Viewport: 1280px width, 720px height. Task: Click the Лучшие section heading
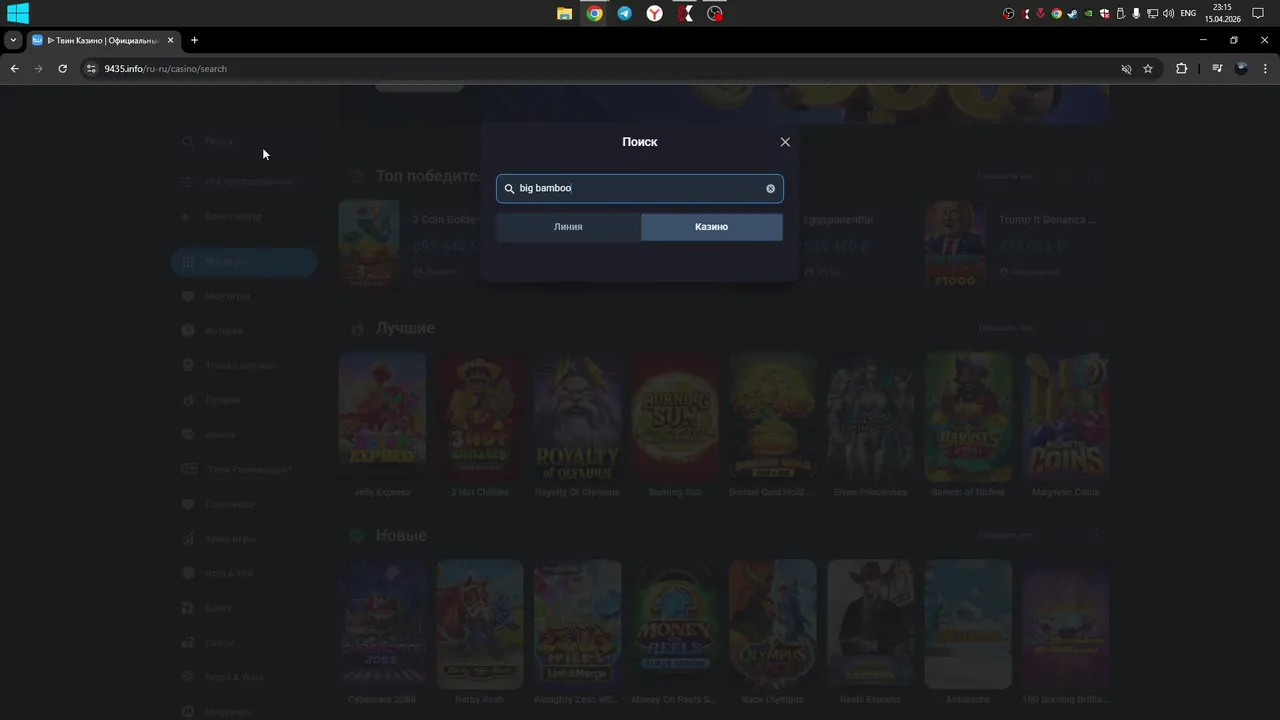pos(405,328)
